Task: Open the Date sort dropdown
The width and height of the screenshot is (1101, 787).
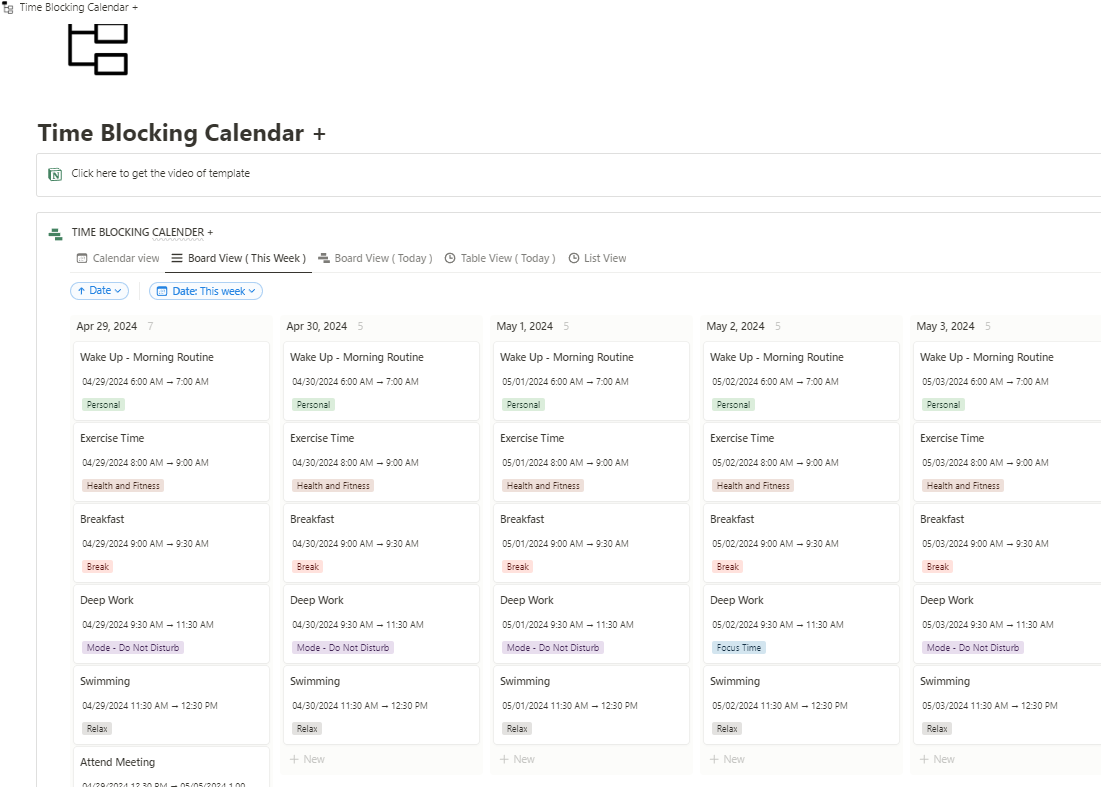Action: coord(99,290)
